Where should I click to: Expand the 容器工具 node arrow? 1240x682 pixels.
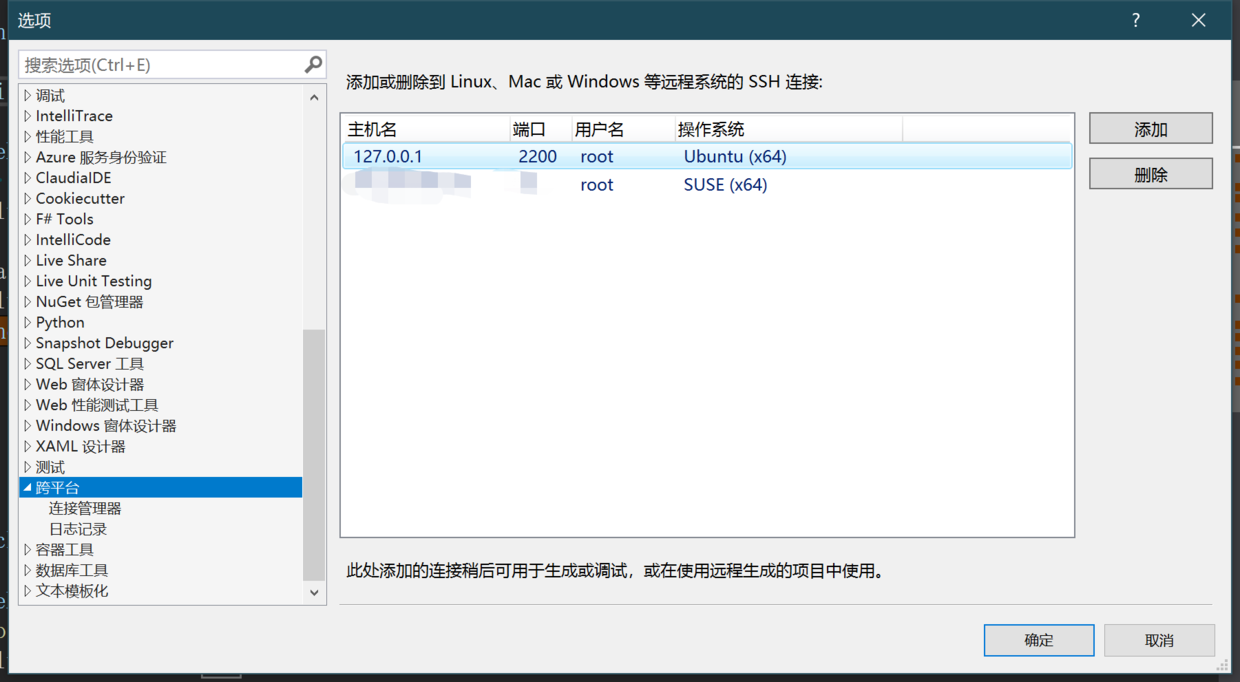(28, 550)
